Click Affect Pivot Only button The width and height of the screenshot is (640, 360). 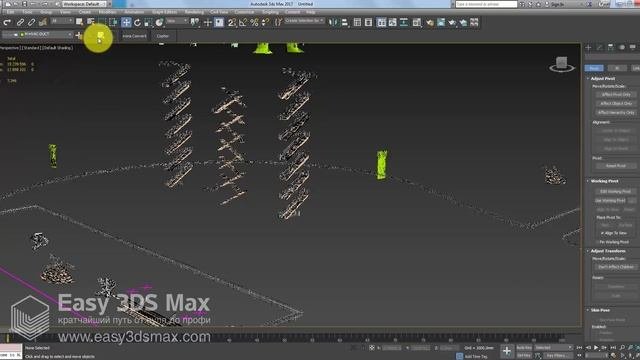616,94
